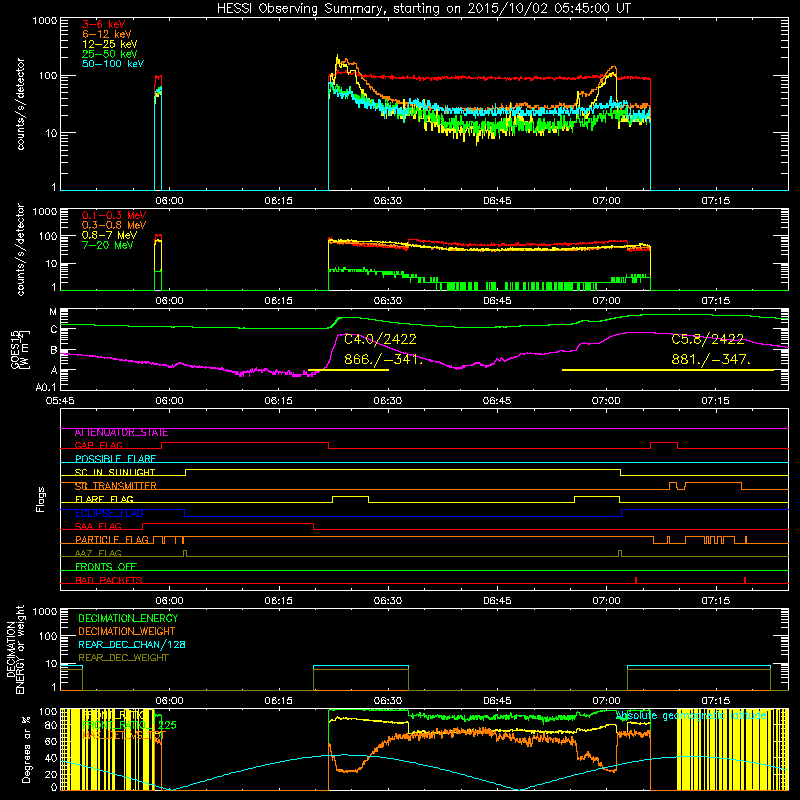Click the REAR_DEC_CHAN/128 legend label
800x800 pixels.
[x=132, y=644]
